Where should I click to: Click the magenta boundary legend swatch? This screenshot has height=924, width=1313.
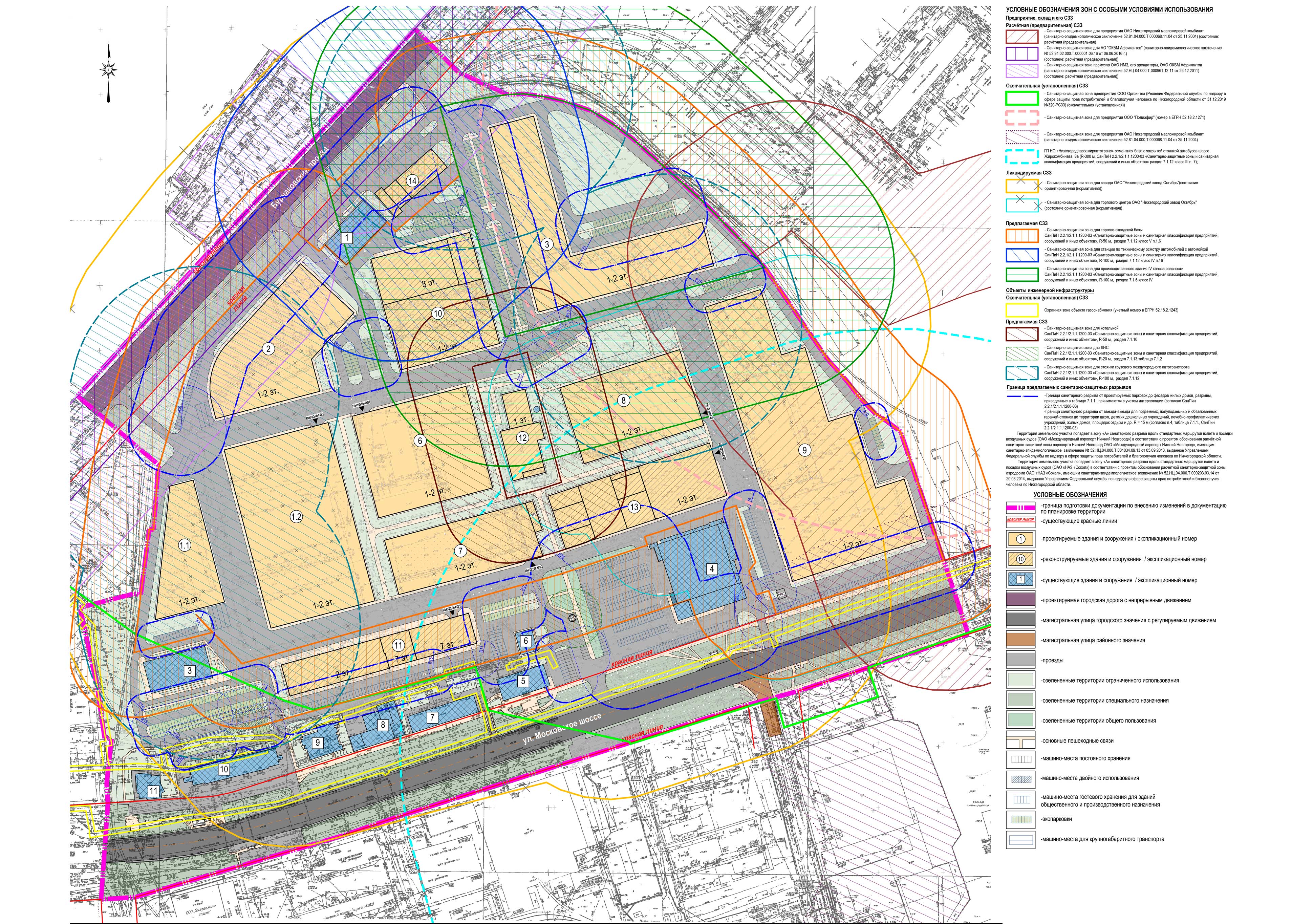point(1021,508)
